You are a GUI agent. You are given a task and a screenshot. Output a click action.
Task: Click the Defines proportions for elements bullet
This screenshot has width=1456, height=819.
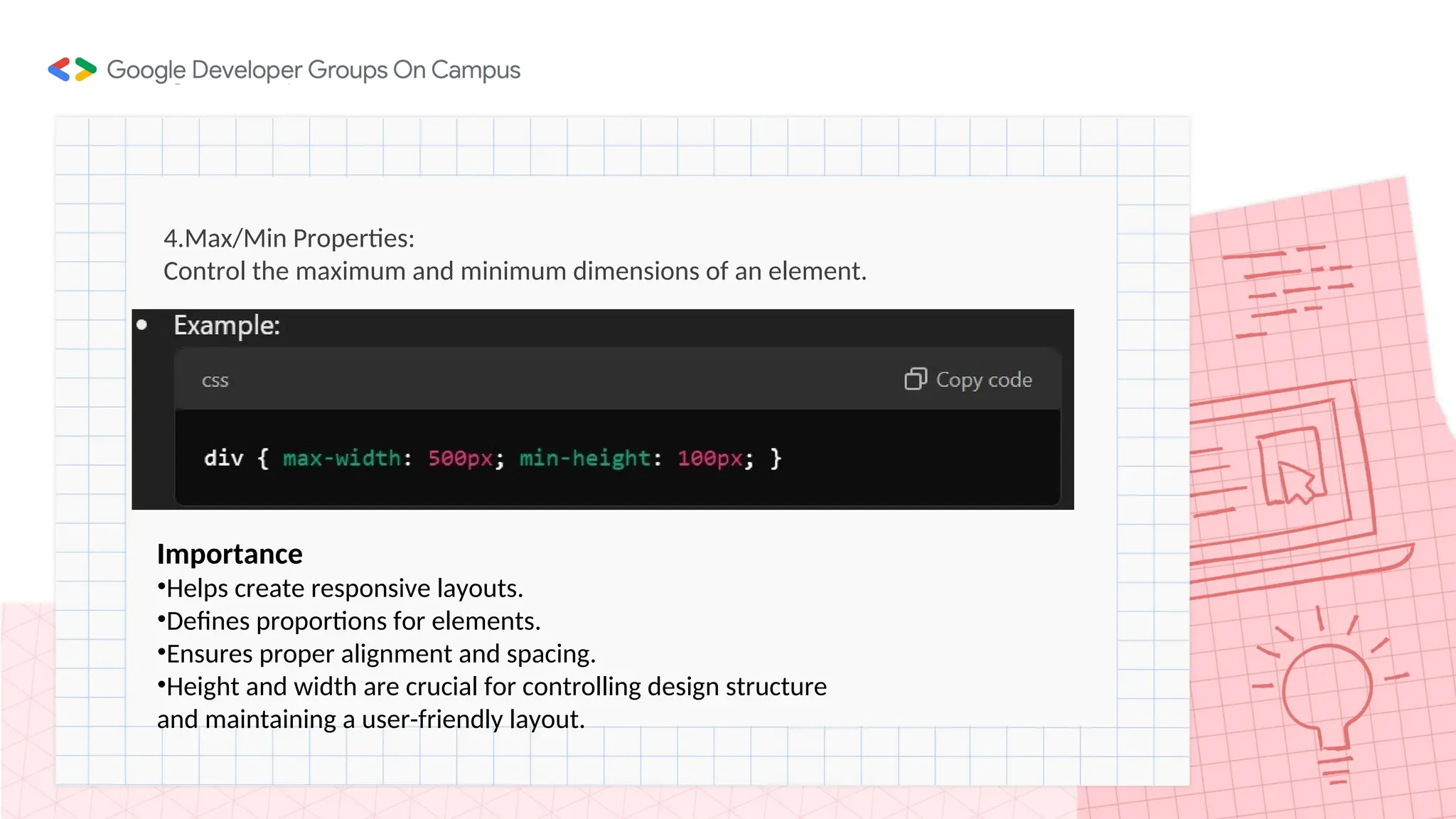click(x=349, y=621)
